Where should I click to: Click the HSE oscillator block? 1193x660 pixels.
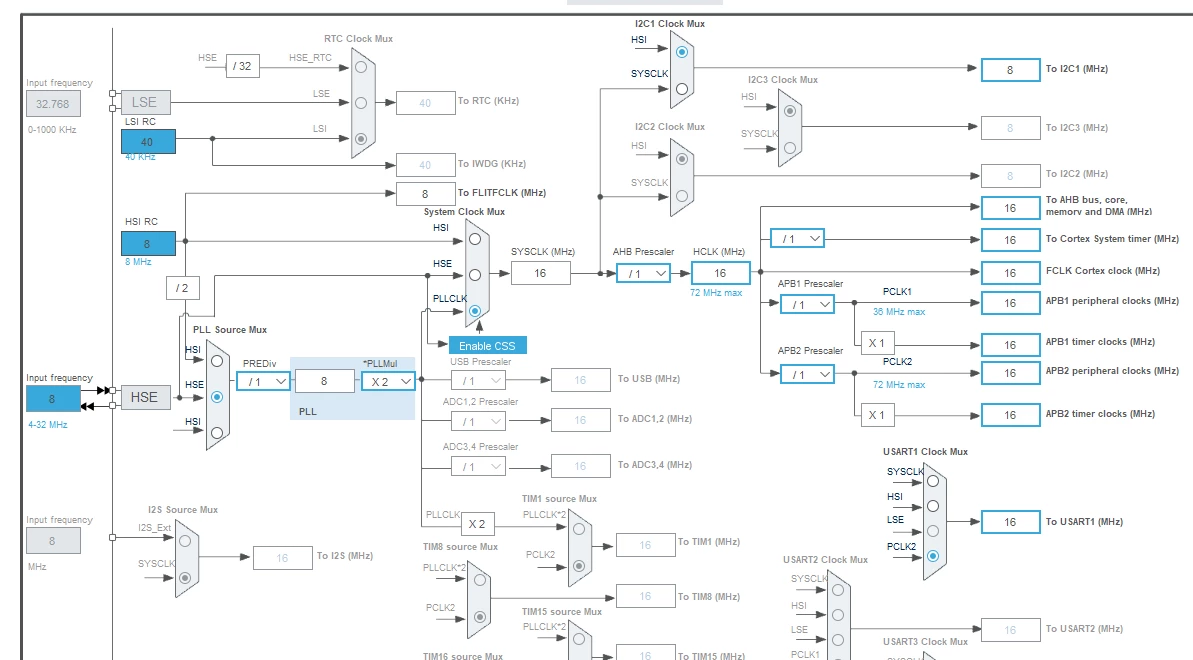point(145,397)
